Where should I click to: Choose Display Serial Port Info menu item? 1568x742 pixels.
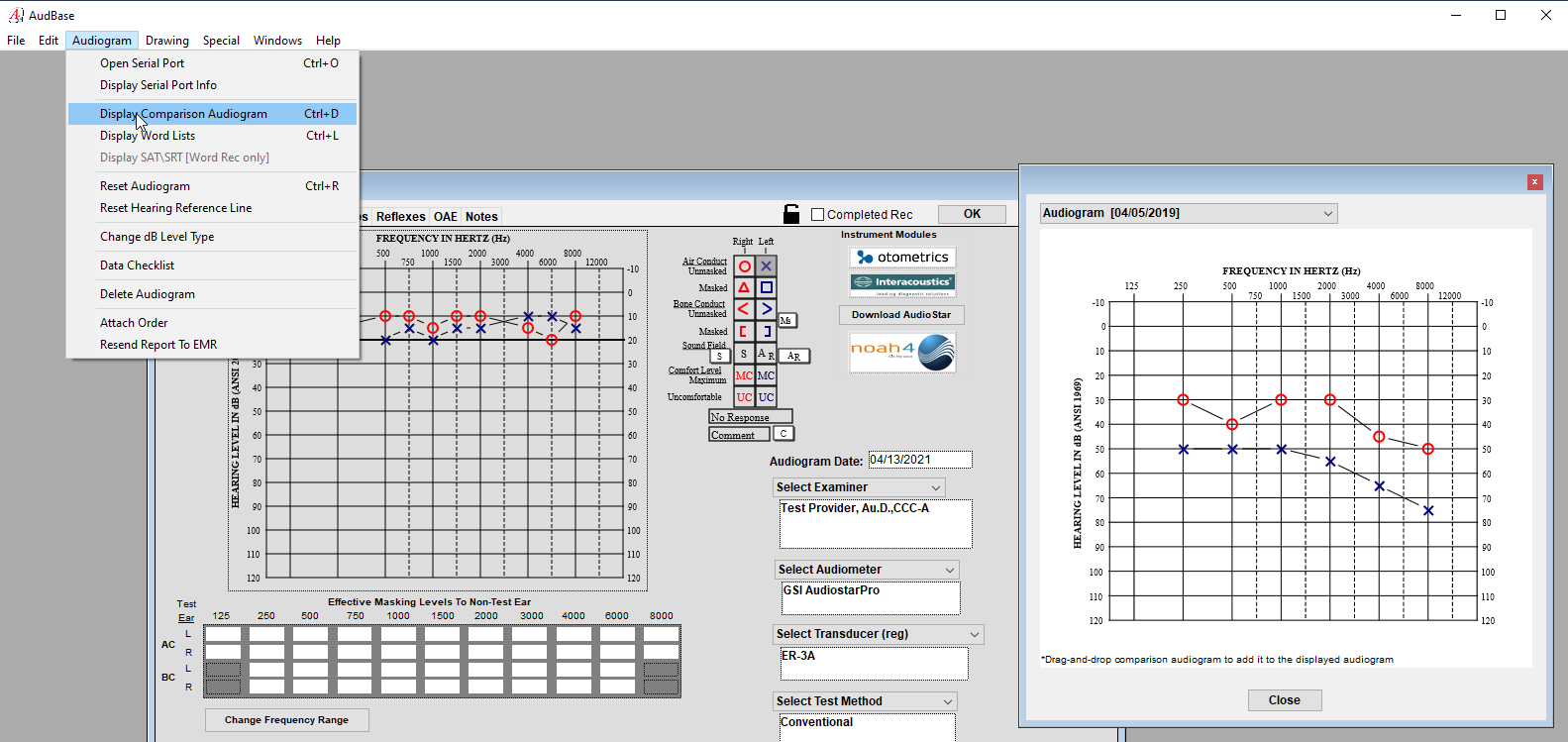pyautogui.click(x=212, y=85)
